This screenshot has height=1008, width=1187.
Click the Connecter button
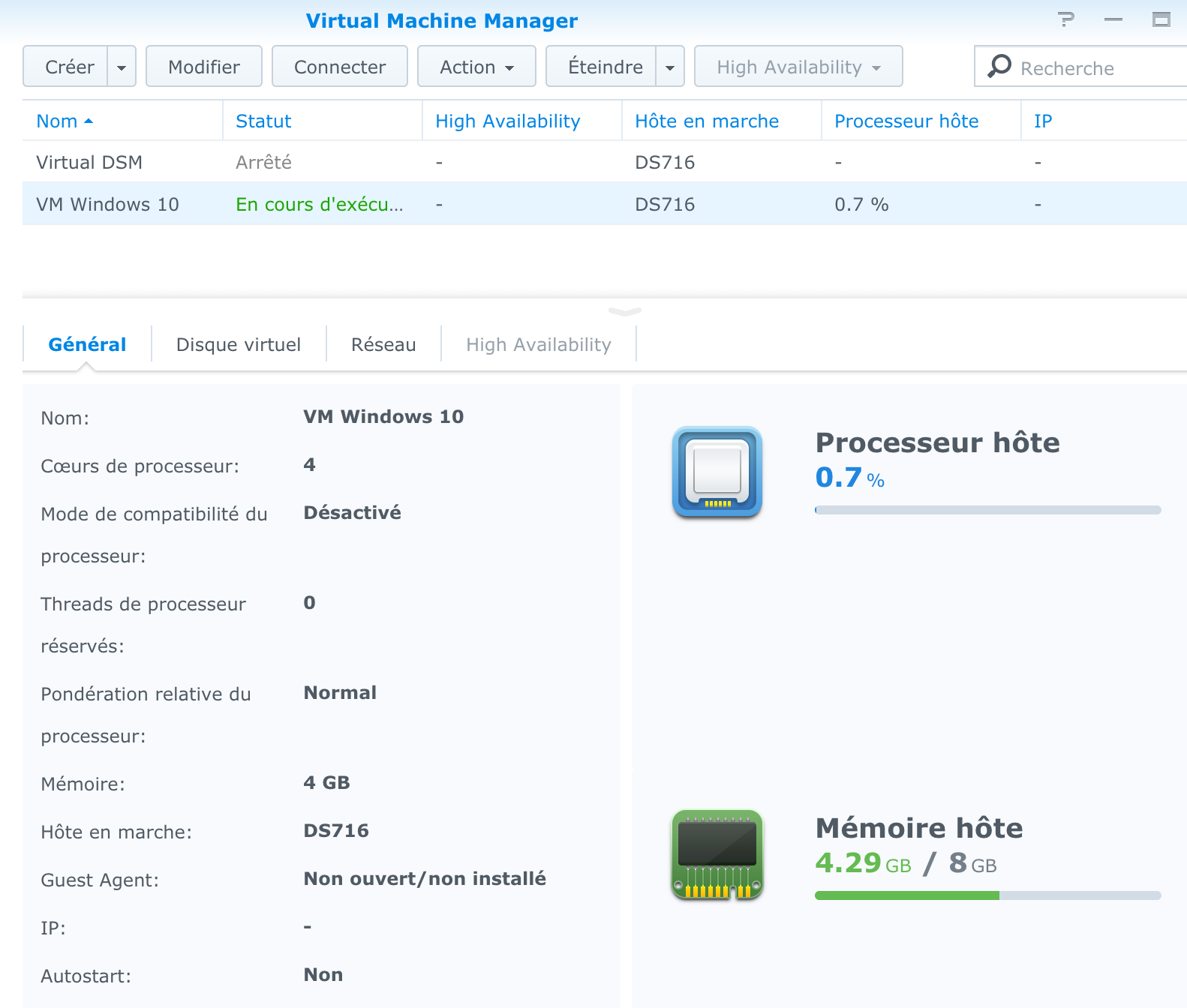[x=339, y=67]
